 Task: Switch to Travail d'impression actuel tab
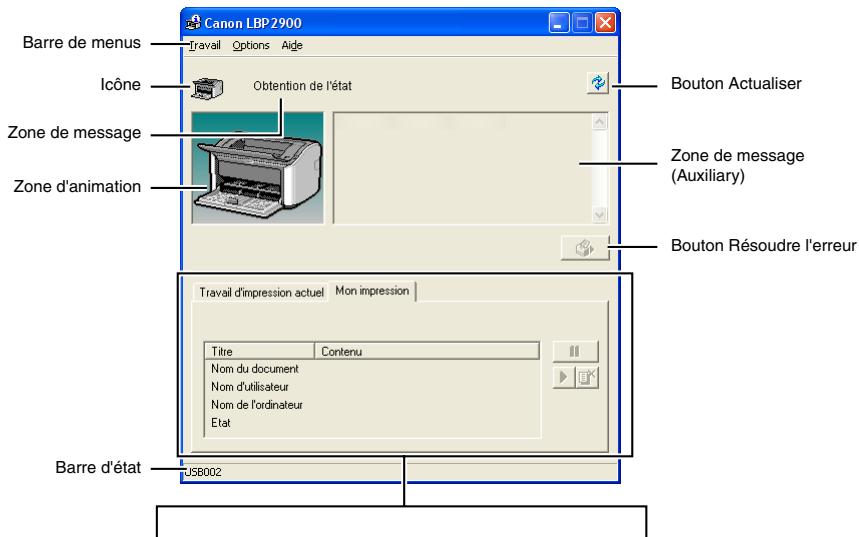pos(261,293)
